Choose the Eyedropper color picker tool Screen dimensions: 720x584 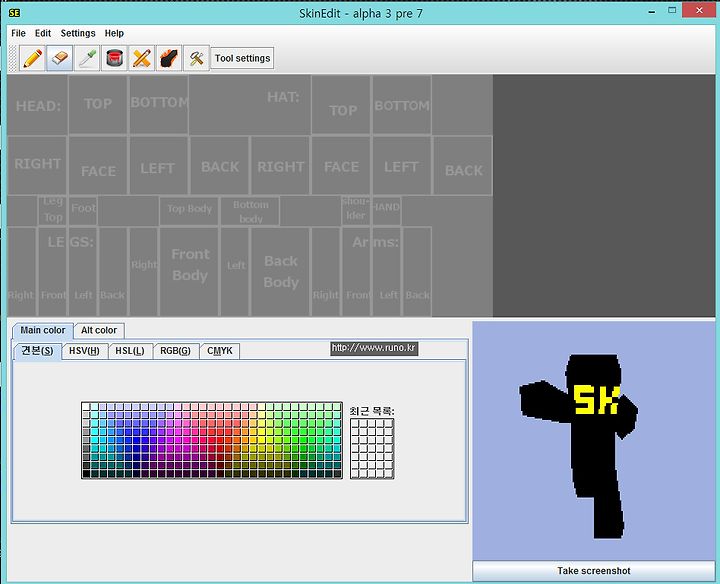pyautogui.click(x=87, y=58)
